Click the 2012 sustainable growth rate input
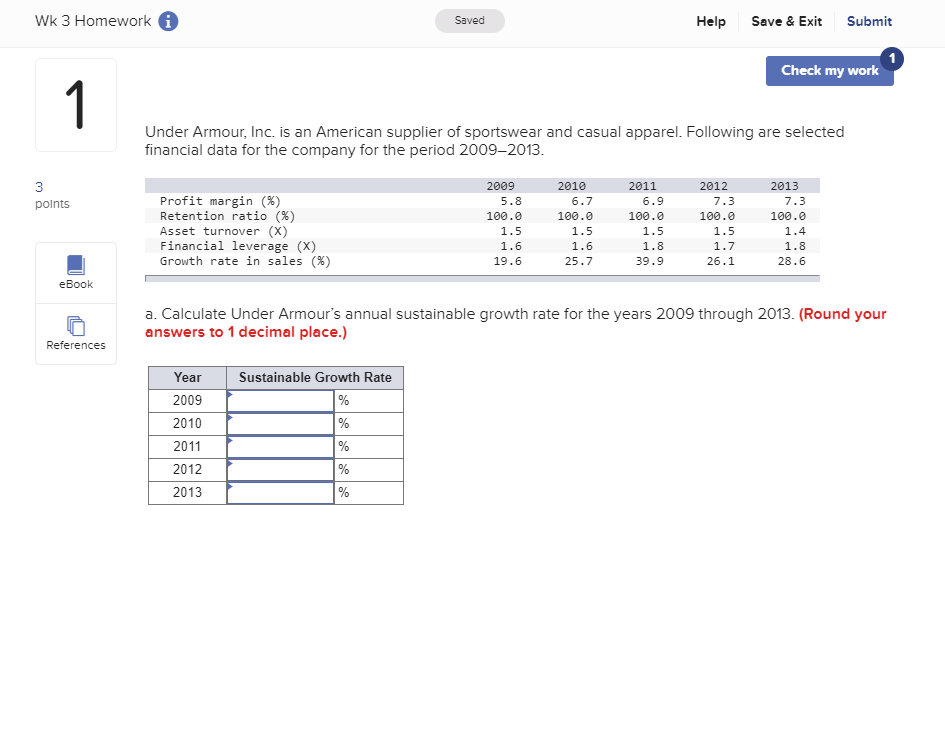 point(280,469)
